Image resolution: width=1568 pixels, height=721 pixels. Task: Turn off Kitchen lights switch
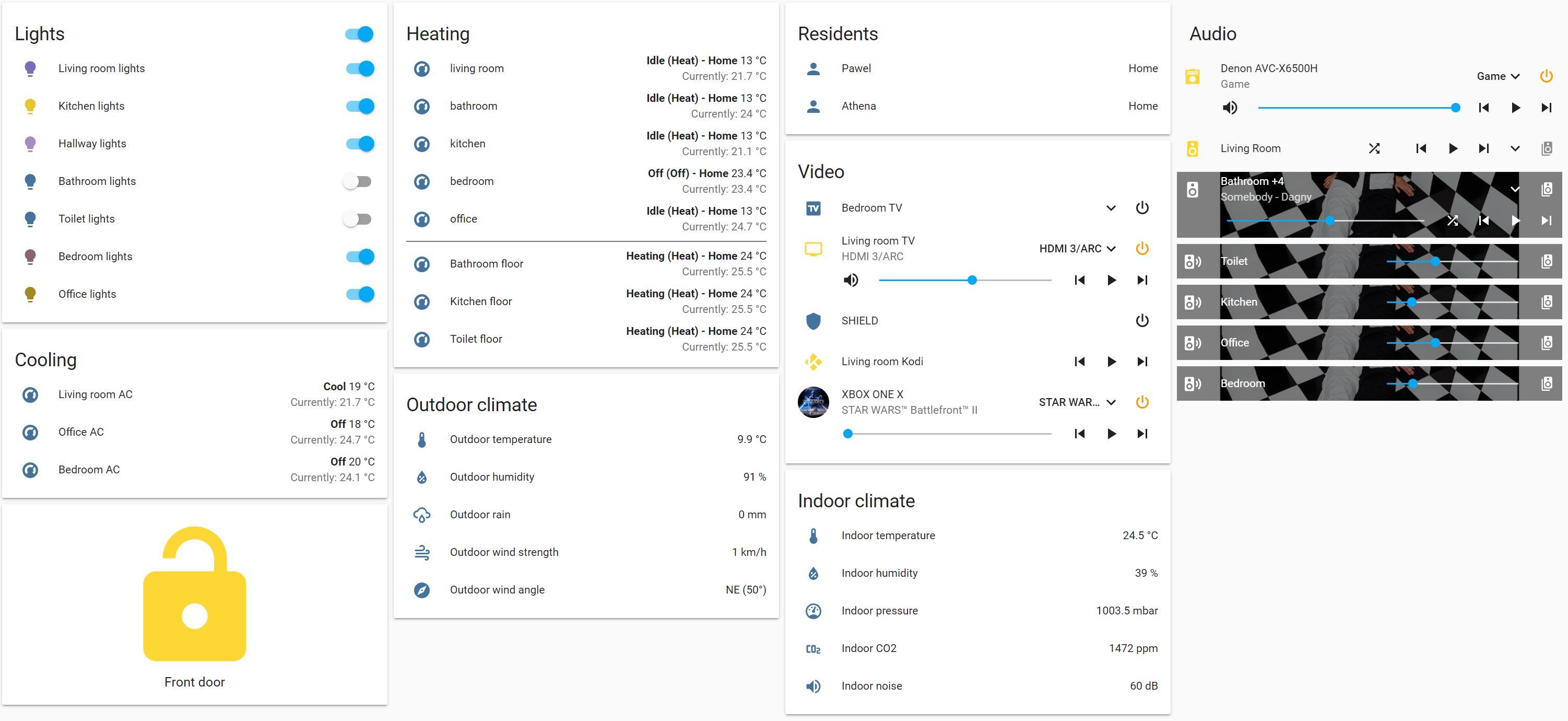(360, 106)
